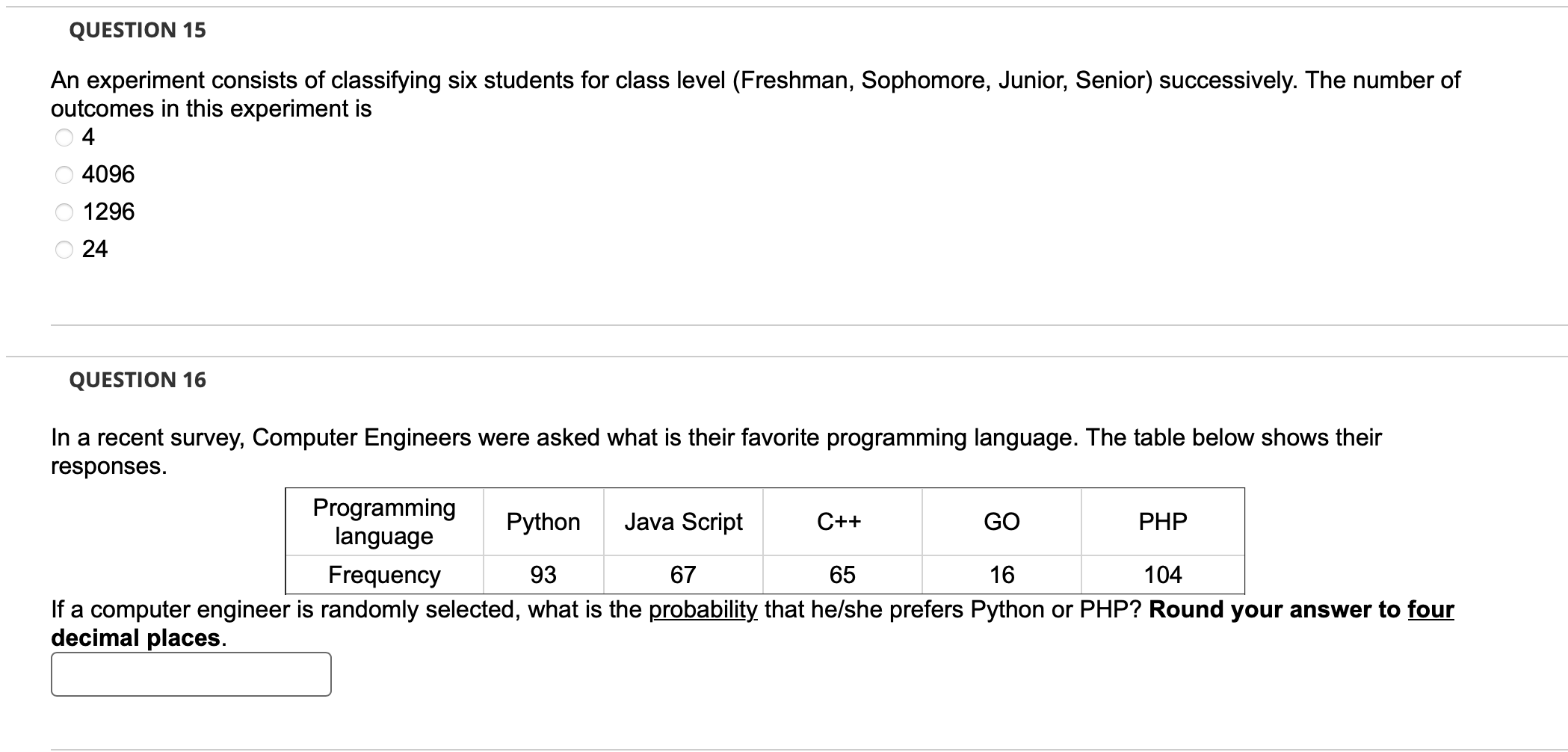This screenshot has height=752, width=1568.
Task: Click the GO cell in the table
Action: [1002, 522]
